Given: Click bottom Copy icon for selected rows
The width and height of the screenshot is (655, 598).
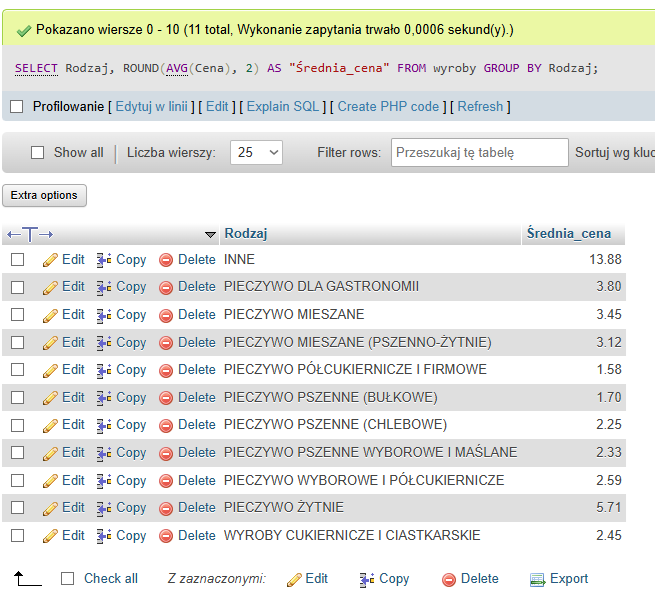Looking at the screenshot, I should click(x=367, y=579).
